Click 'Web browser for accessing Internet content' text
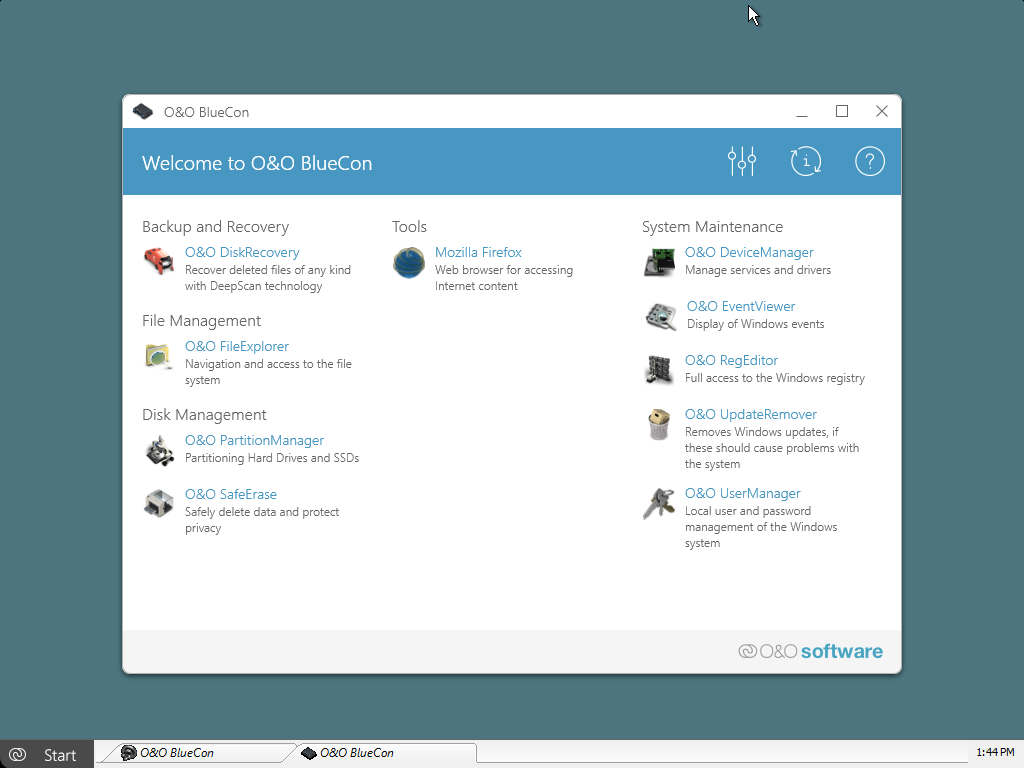The width and height of the screenshot is (1024, 768). click(504, 278)
